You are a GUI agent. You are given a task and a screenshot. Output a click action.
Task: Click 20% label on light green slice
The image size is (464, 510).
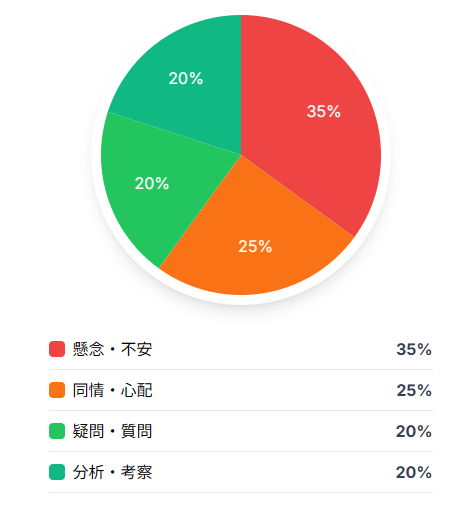coord(152,184)
